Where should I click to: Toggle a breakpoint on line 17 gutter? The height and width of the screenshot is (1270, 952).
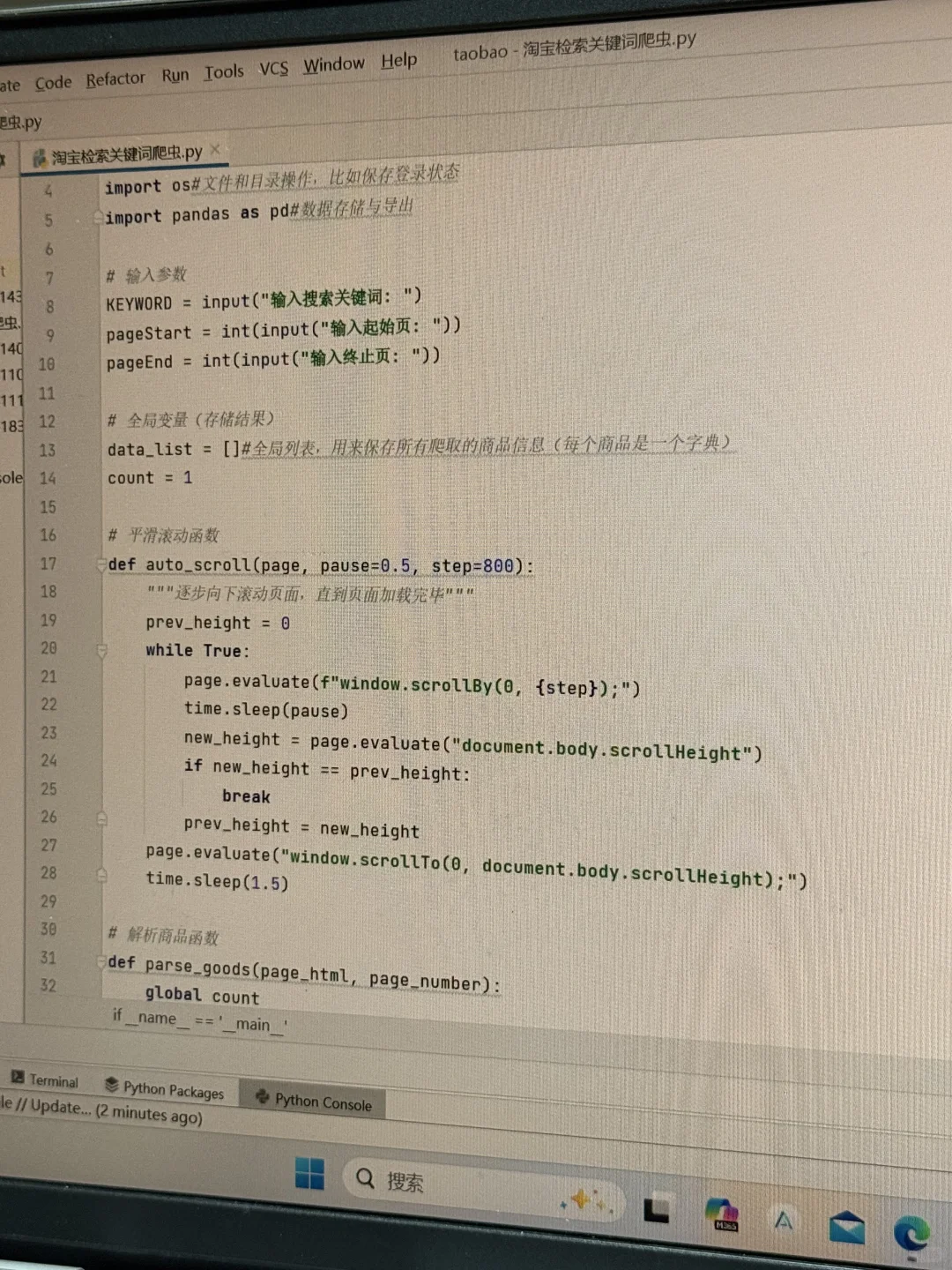click(x=79, y=564)
